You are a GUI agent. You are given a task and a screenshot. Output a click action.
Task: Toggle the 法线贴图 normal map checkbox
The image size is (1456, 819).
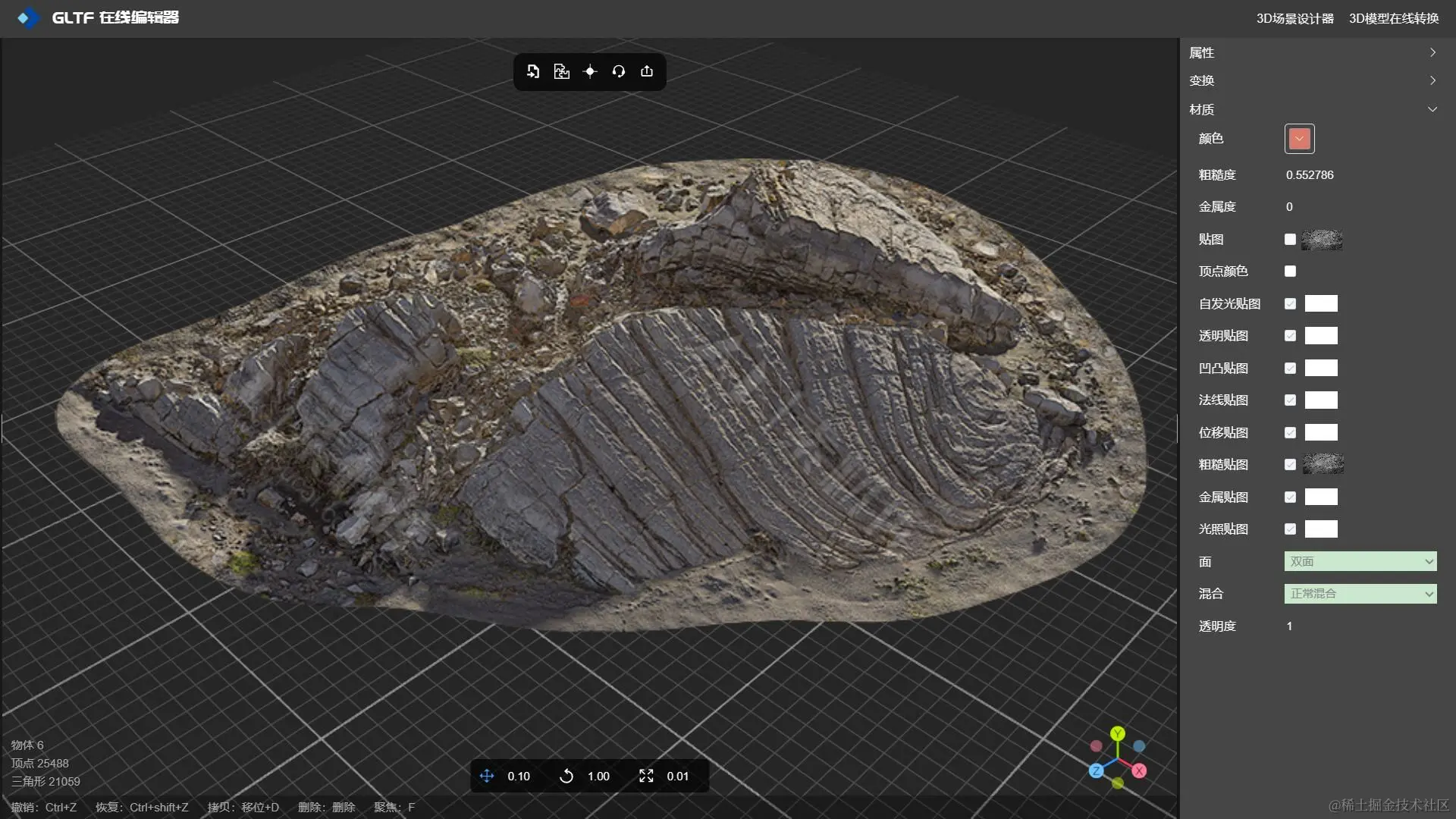[1290, 400]
